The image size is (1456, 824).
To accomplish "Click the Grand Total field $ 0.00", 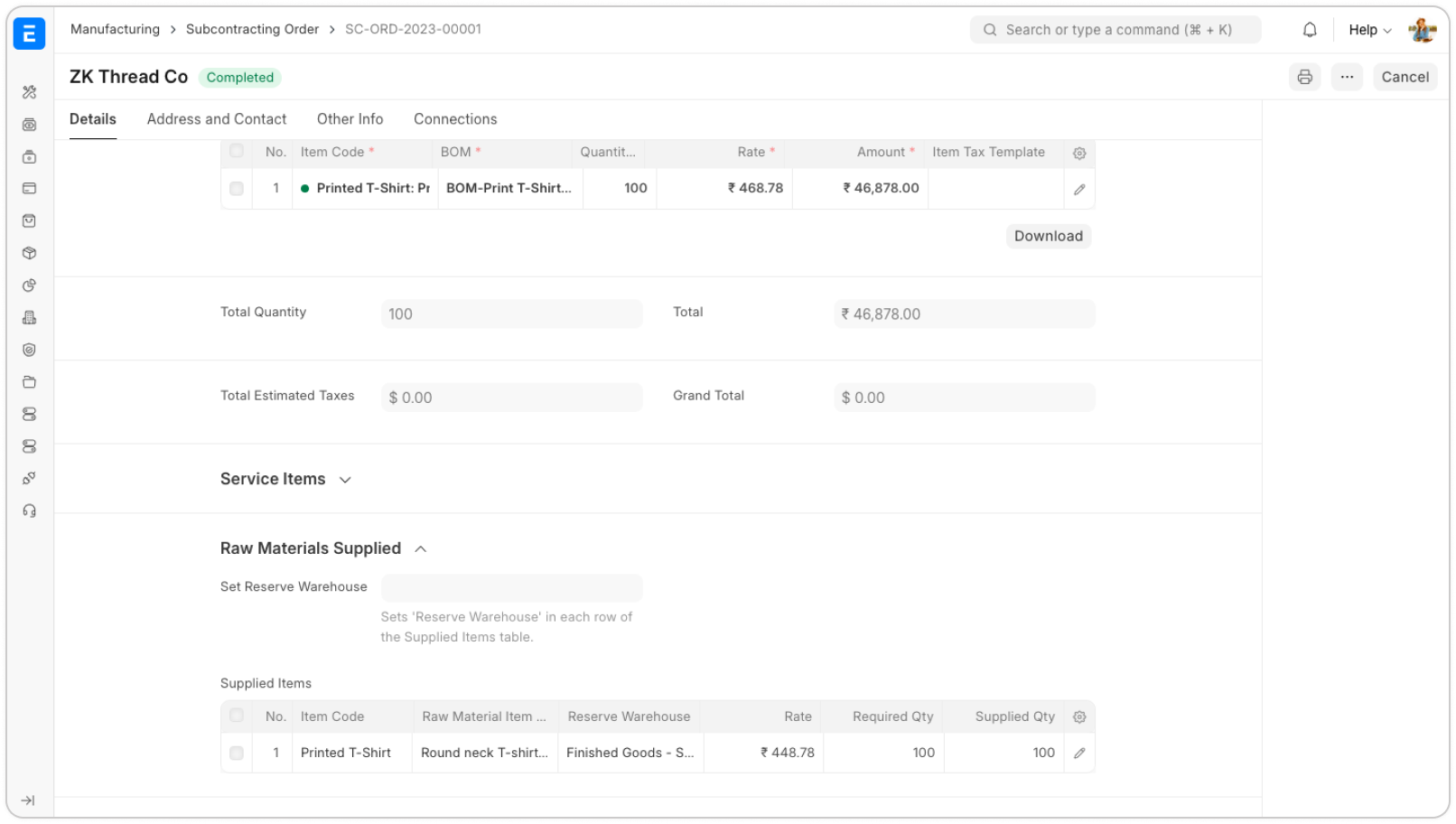I will click(x=965, y=398).
